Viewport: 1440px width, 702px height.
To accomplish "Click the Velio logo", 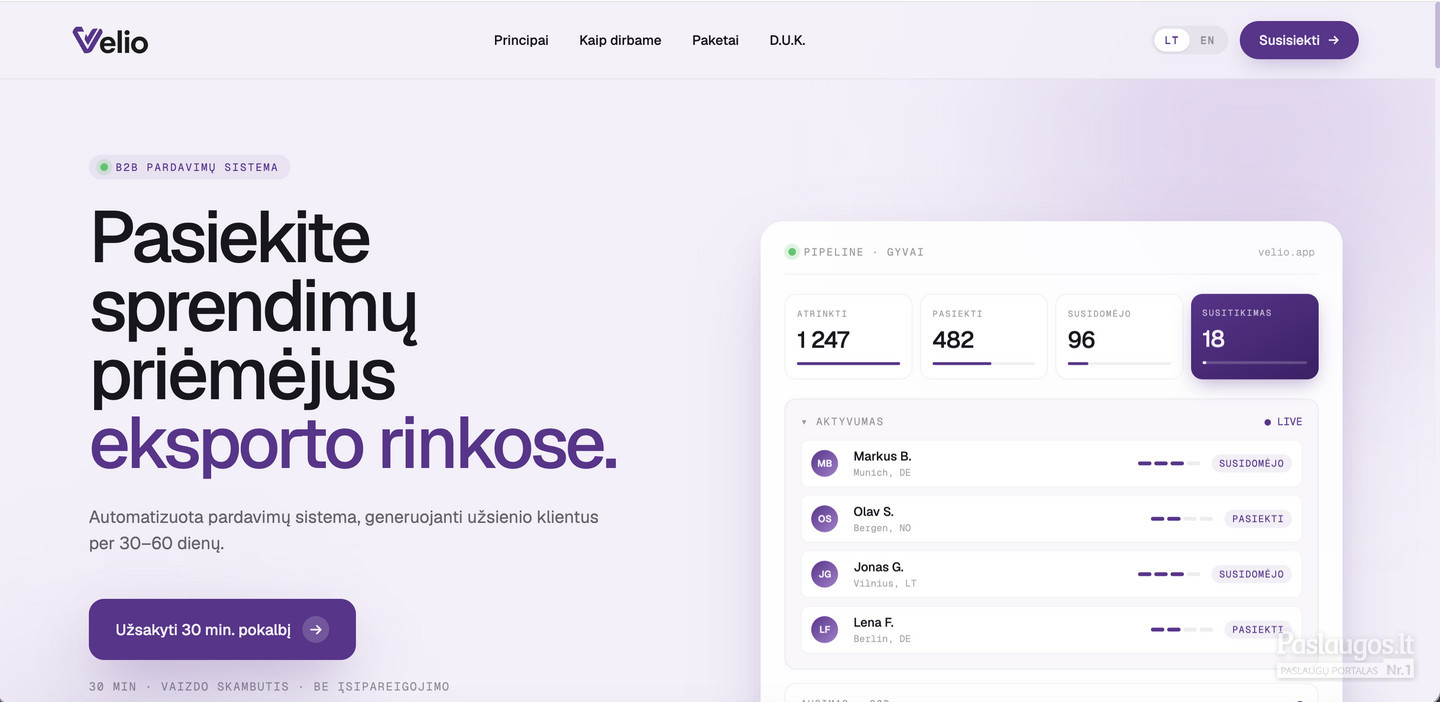I will [x=110, y=40].
